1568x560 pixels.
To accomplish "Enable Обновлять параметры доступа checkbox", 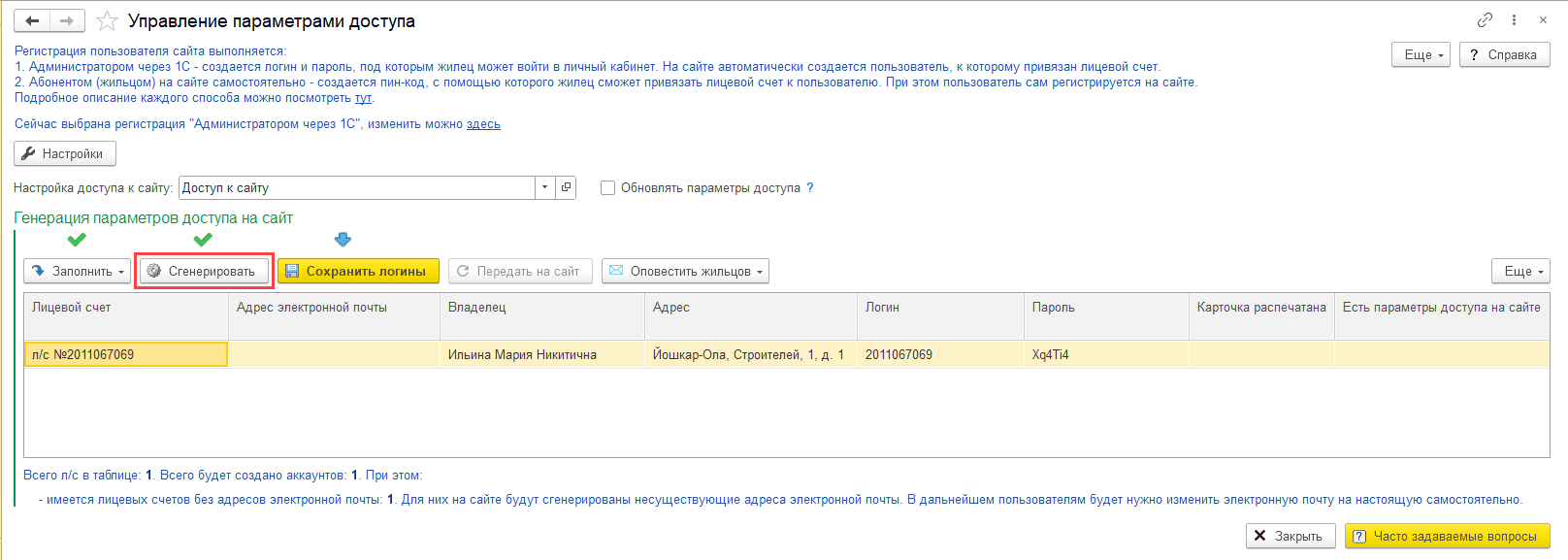I will pos(608,188).
